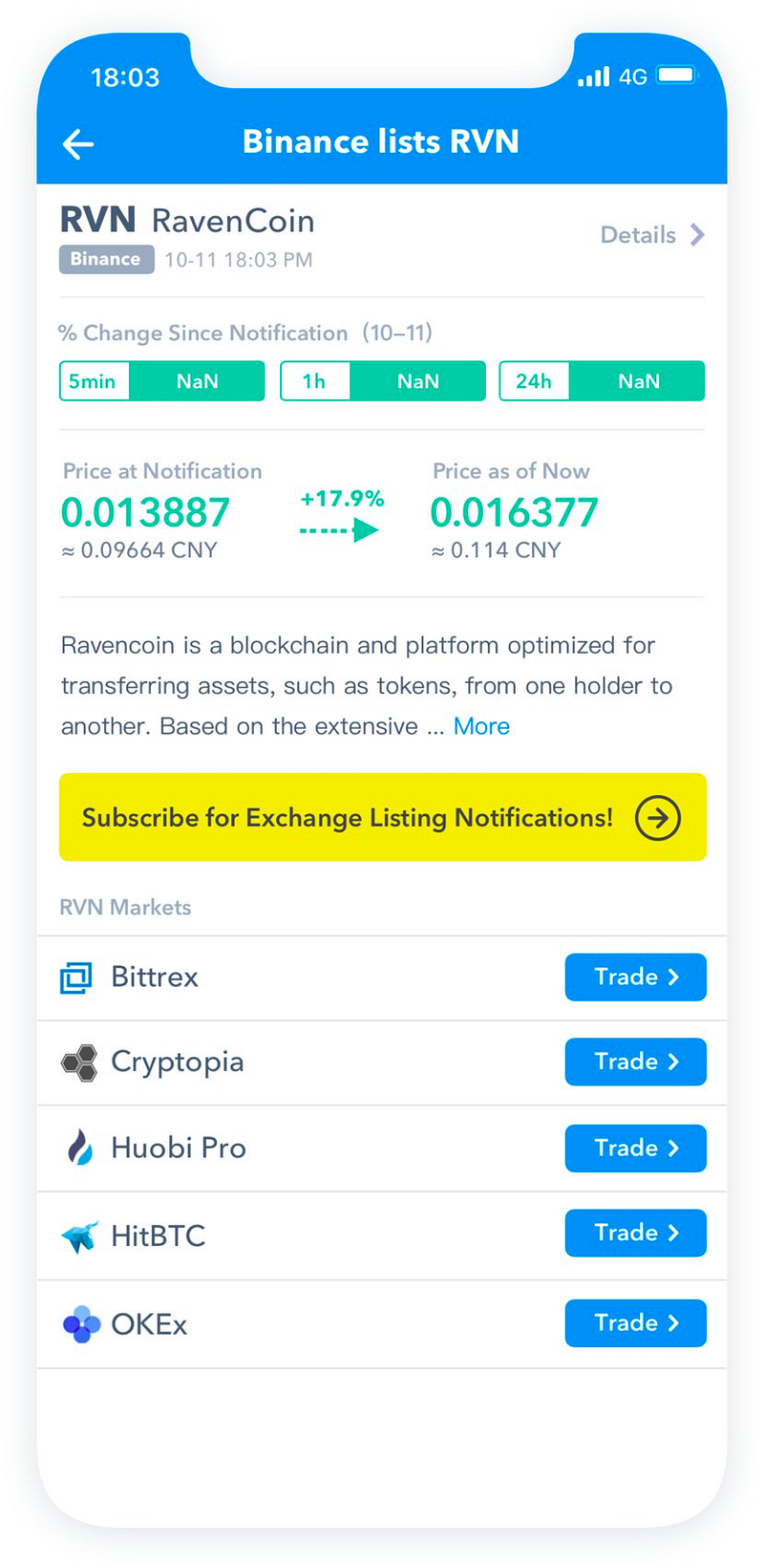Select the HitBTC market name
The width and height of the screenshot is (764, 1568).
pyautogui.click(x=159, y=1235)
